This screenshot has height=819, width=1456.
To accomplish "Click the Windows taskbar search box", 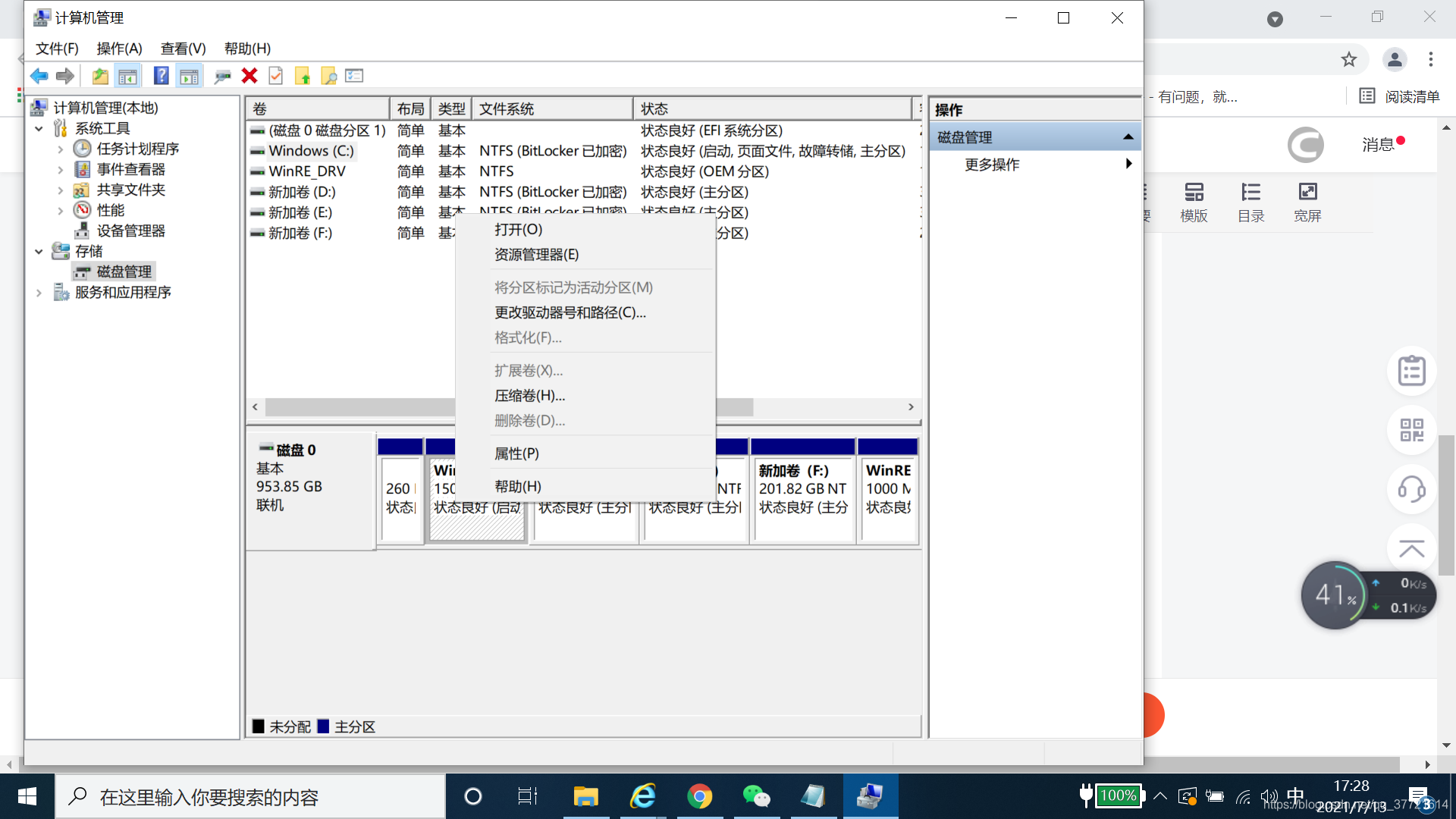I will pos(250,796).
